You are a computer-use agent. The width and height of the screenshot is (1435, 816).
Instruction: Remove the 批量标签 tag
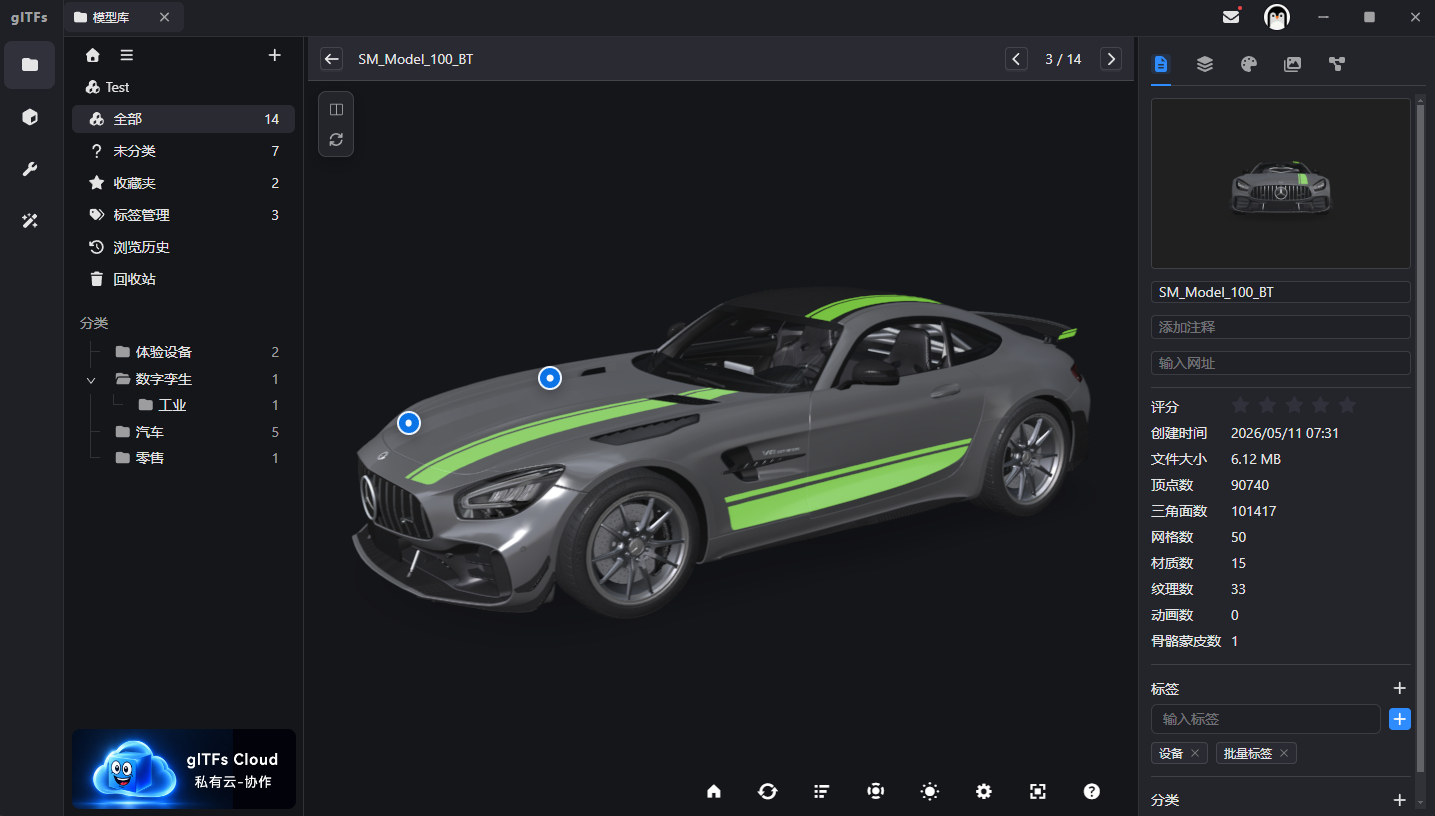click(1284, 753)
